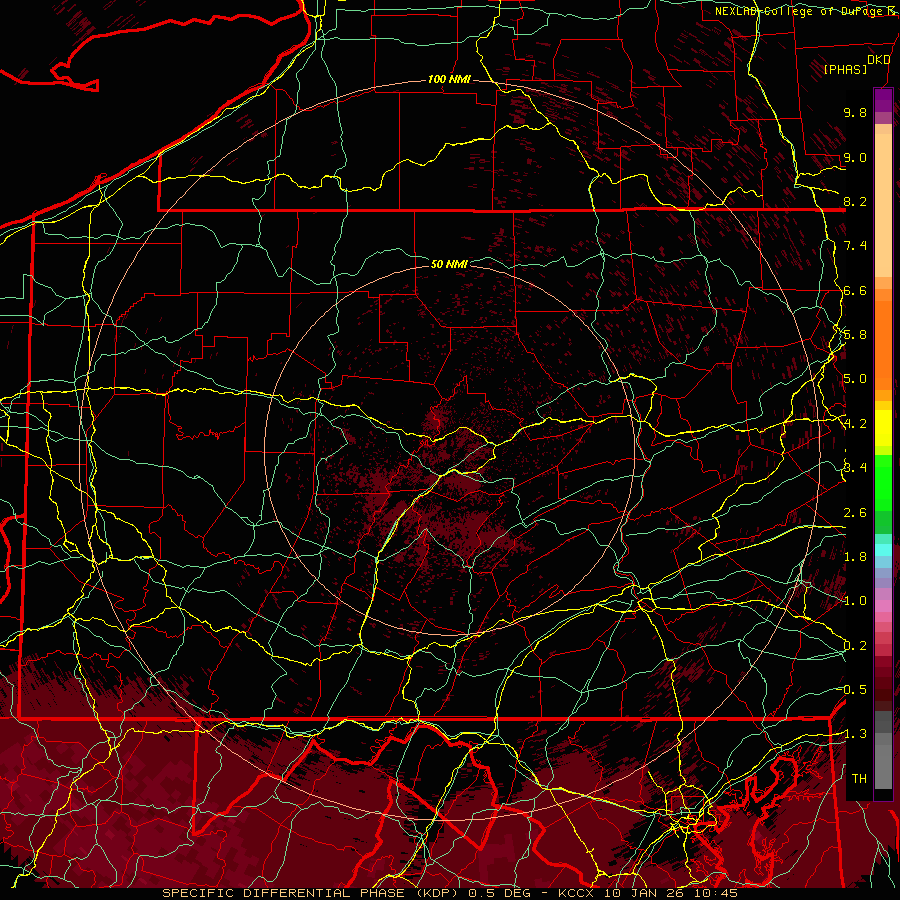The height and width of the screenshot is (900, 900).
Task: Click the 8.2 value on the color scale
Action: [855, 201]
